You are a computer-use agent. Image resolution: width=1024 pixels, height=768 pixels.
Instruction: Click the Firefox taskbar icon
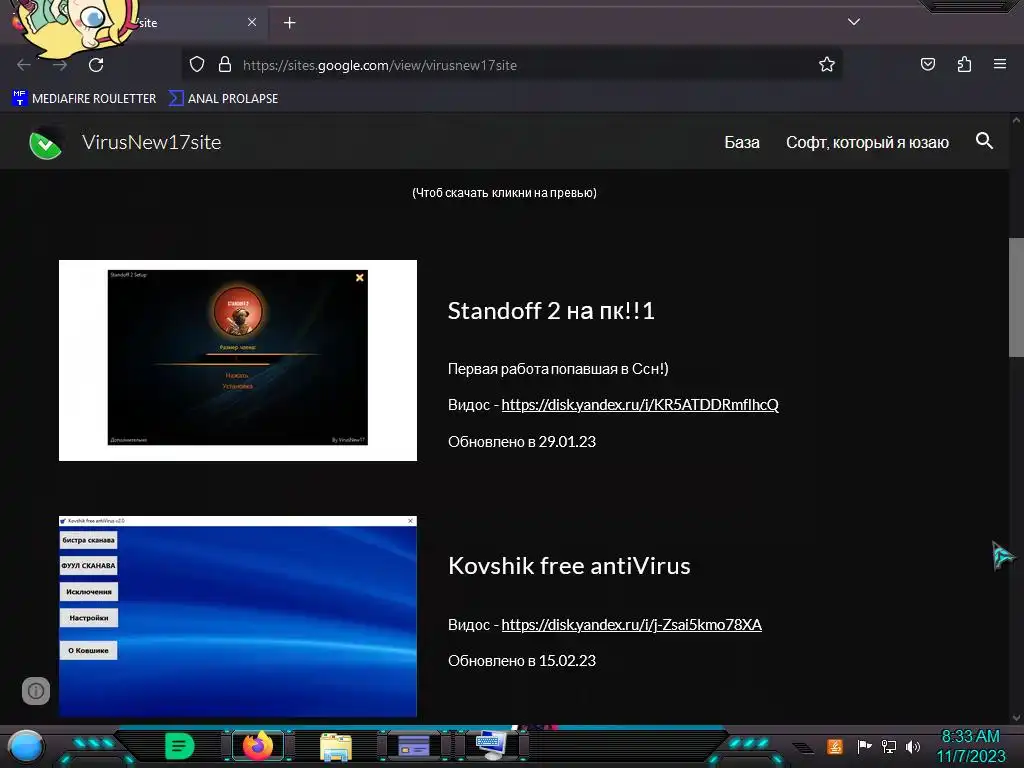(257, 746)
